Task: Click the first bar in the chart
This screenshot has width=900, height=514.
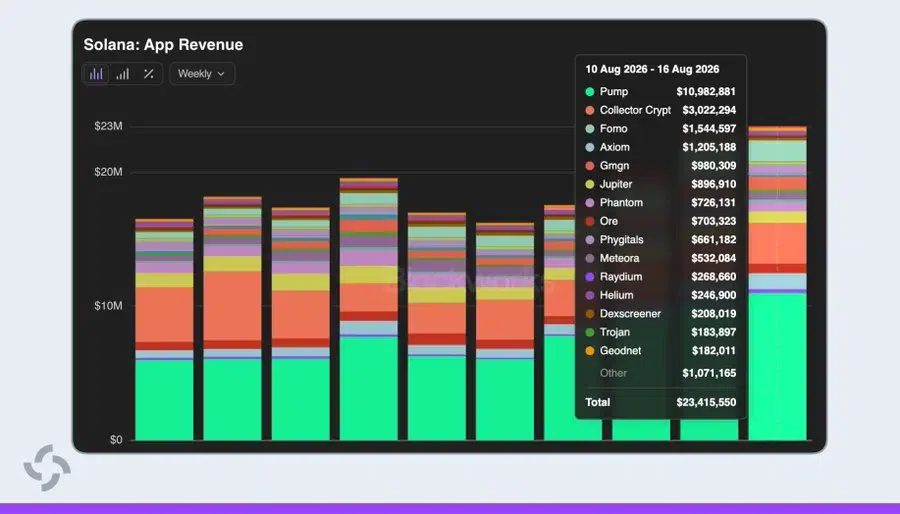Action: click(x=164, y=330)
